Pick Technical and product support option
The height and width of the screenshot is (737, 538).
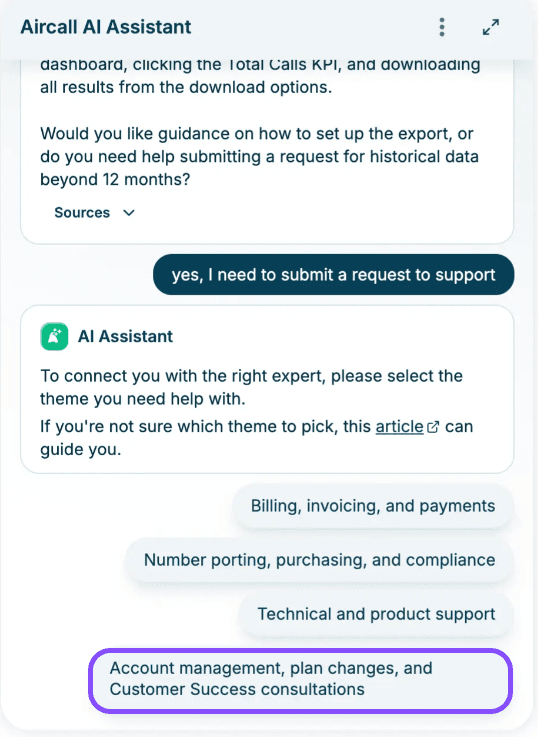pyautogui.click(x=376, y=614)
